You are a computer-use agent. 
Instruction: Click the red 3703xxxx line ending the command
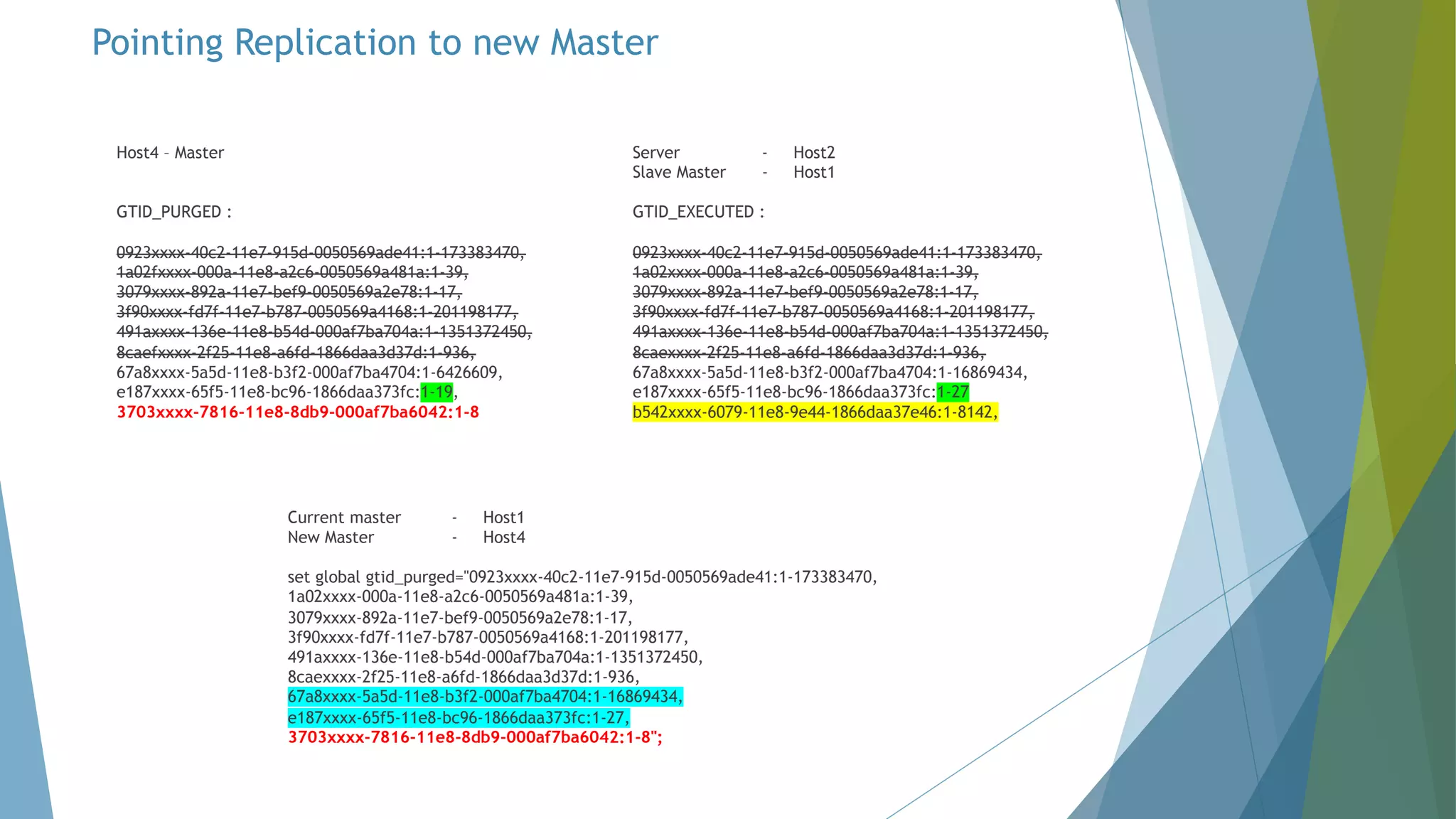pyautogui.click(x=474, y=737)
